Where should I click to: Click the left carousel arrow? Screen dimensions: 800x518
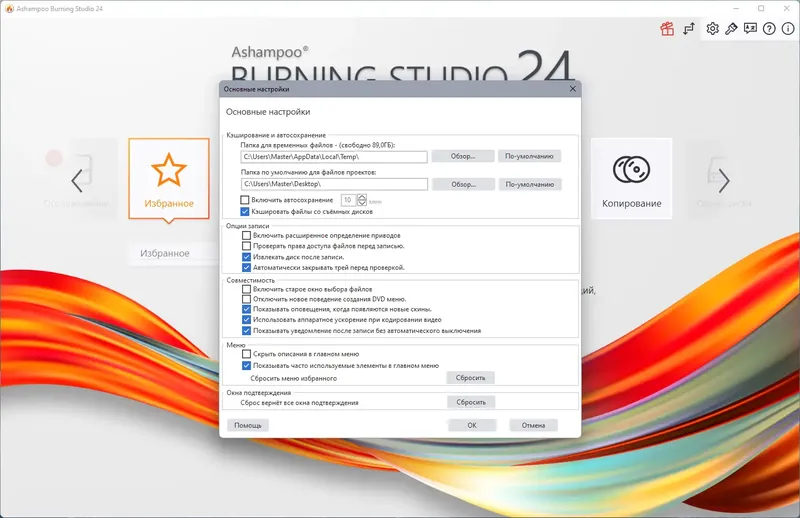coord(77,181)
